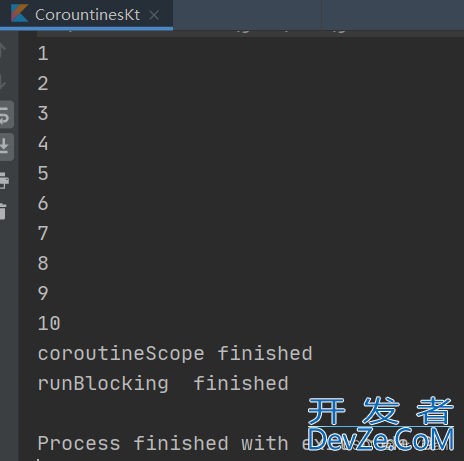Toggle scroll to end of console
464x461 pixels.
pos(5,147)
